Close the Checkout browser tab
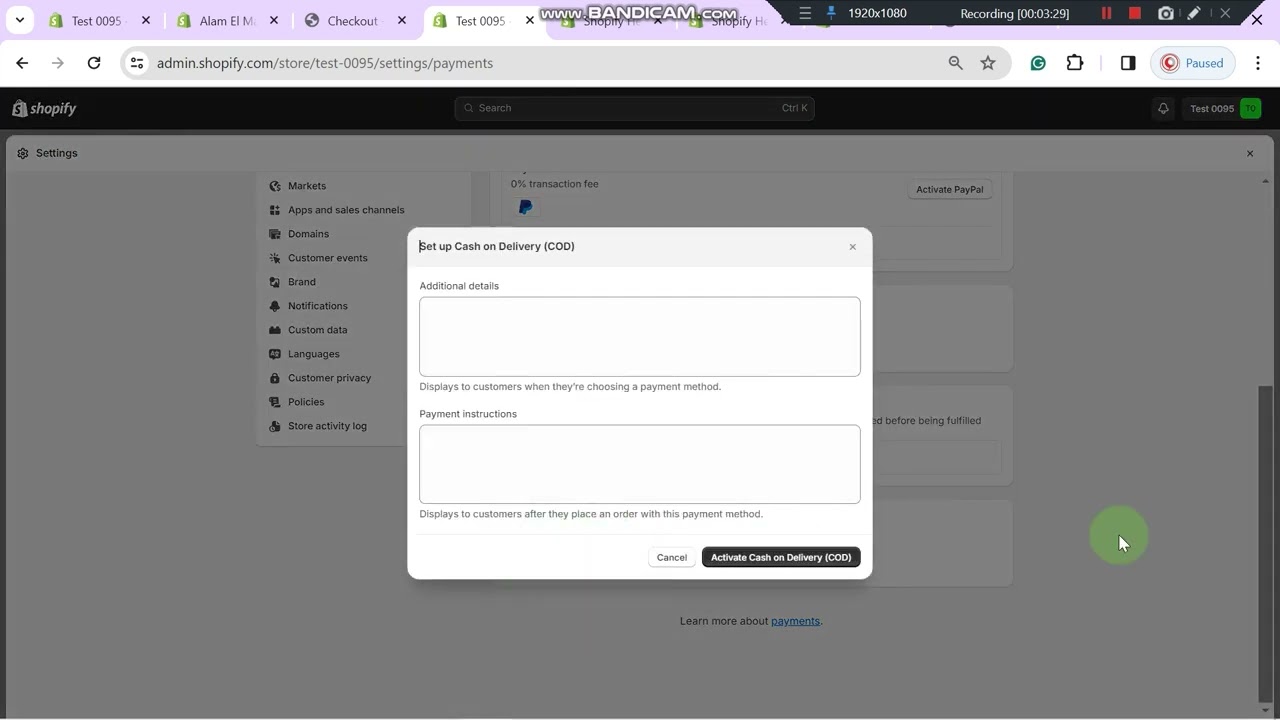The image size is (1280, 720). 402,21
